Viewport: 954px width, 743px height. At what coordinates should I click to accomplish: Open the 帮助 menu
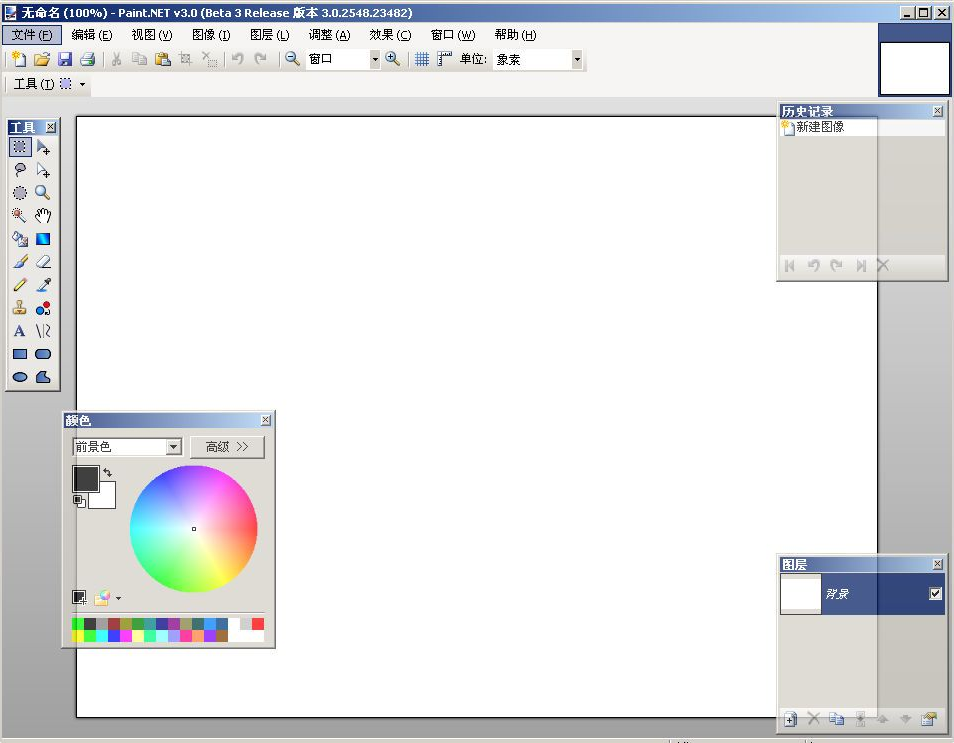(x=515, y=35)
